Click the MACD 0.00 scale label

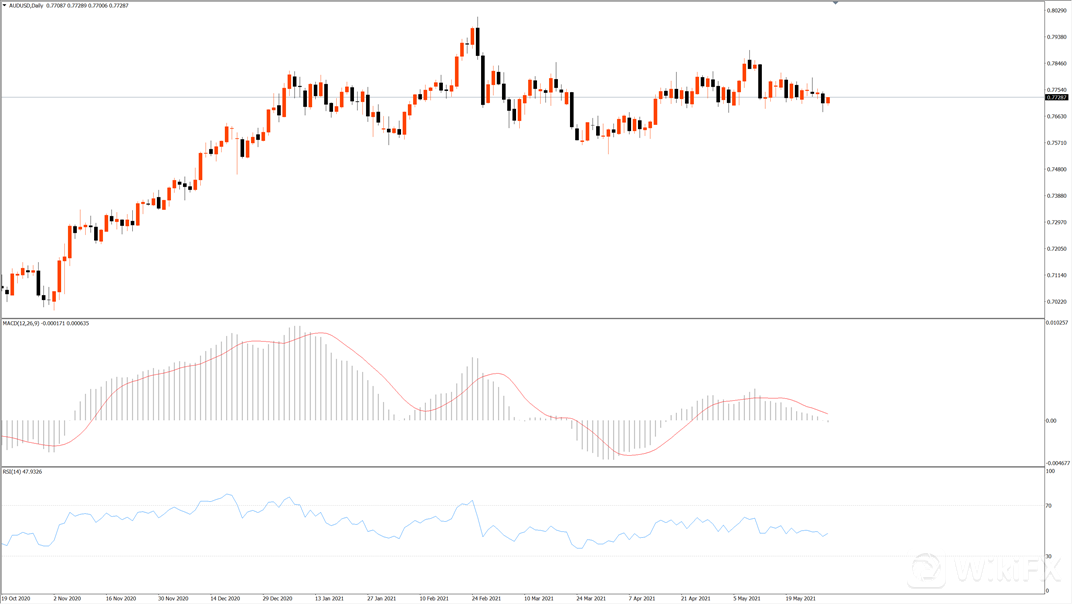click(1051, 421)
